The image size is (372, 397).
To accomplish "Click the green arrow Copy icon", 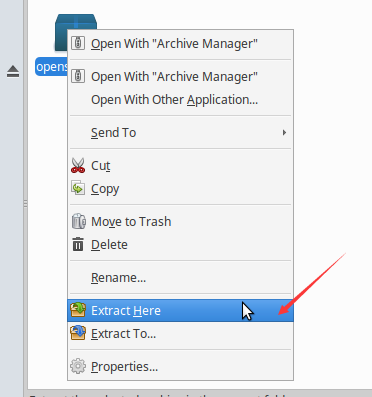I will [78, 188].
